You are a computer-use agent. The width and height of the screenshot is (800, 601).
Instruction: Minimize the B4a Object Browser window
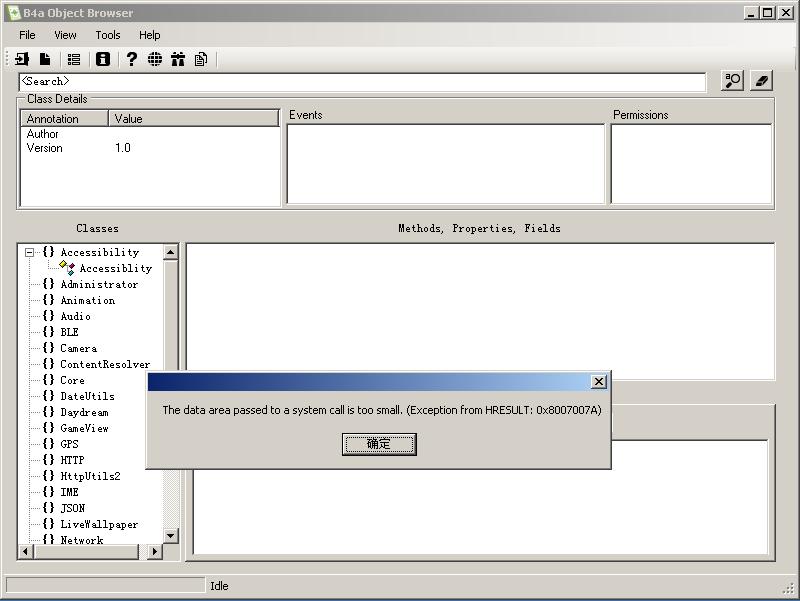(x=750, y=13)
